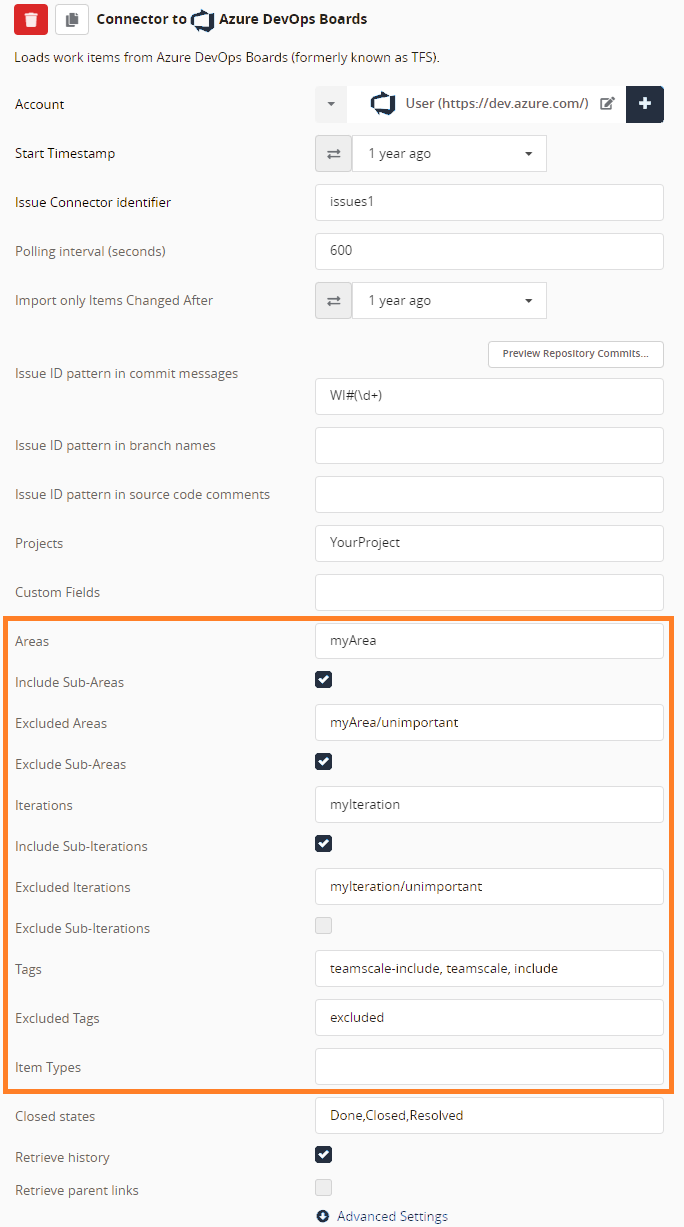Toggle Start Timestamp input mode swap icon

tap(333, 154)
